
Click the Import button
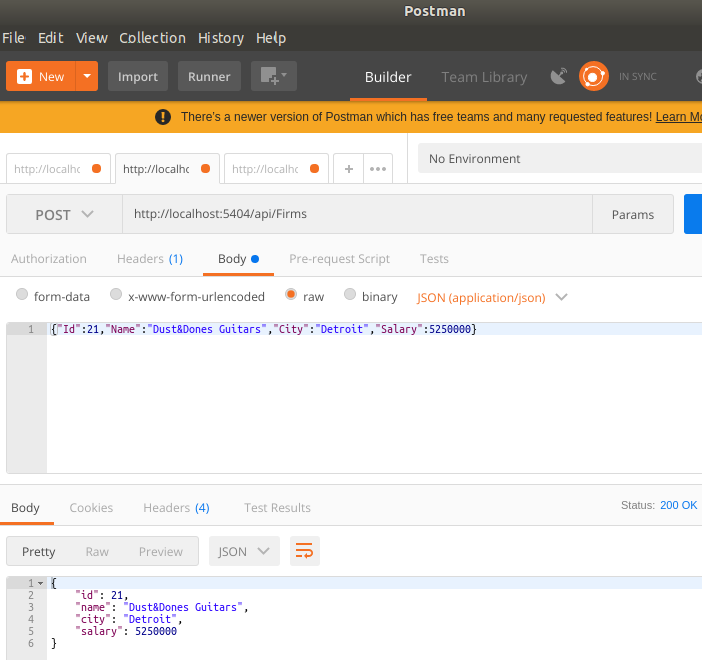(138, 76)
